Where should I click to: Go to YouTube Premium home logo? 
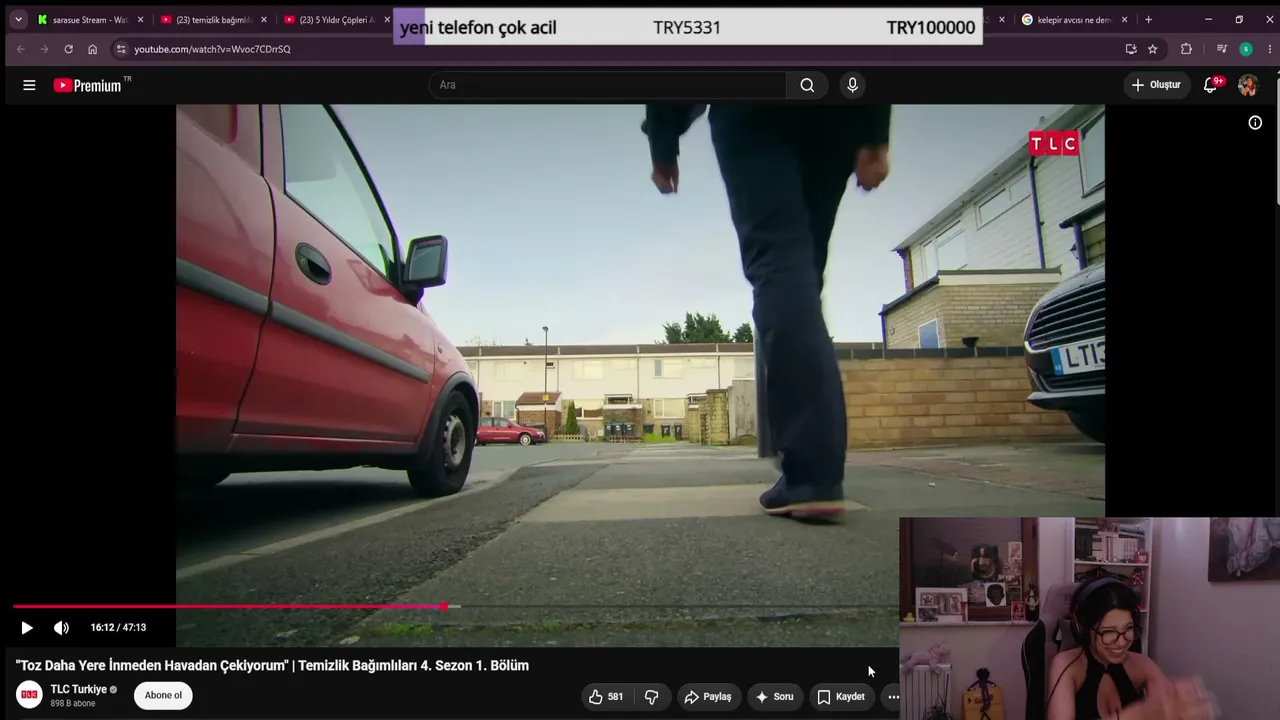[88, 85]
